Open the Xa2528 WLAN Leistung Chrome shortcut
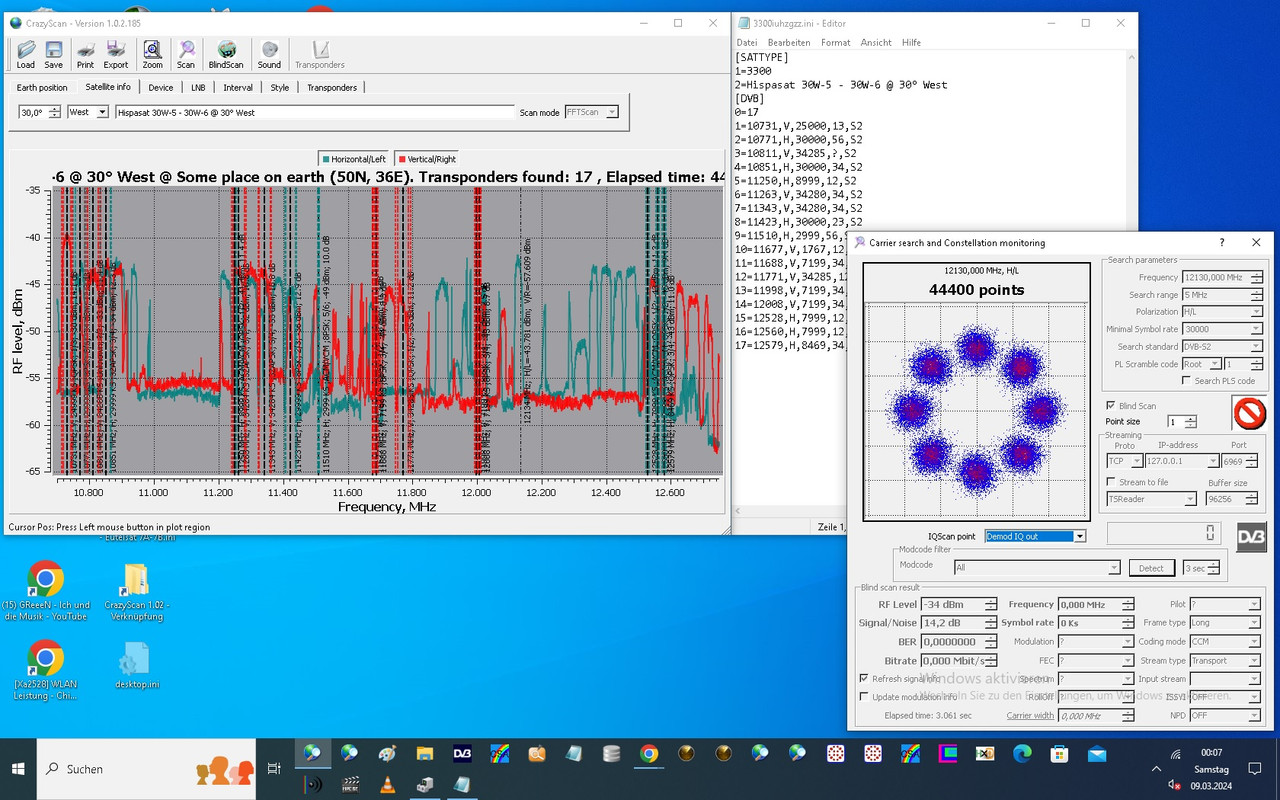Screen dimensions: 1280x800 (x=46, y=670)
